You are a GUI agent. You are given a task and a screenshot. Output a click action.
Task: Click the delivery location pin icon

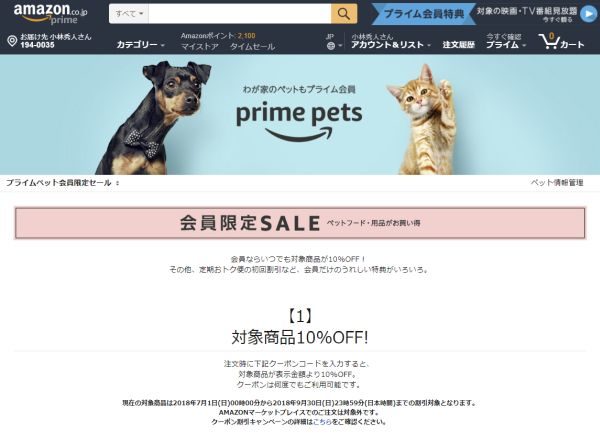coord(12,41)
